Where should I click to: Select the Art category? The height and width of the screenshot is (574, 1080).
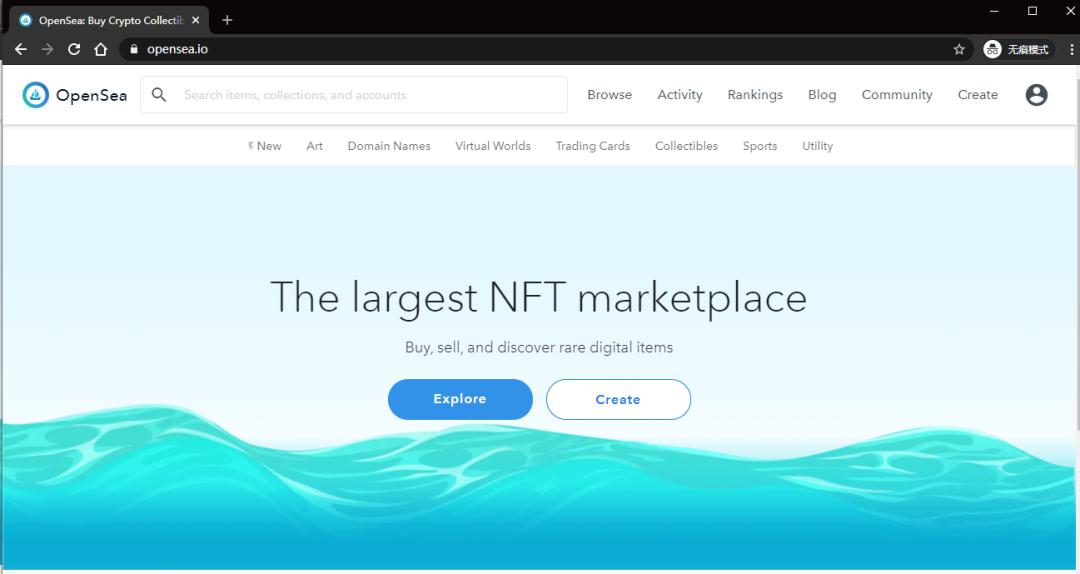click(315, 146)
